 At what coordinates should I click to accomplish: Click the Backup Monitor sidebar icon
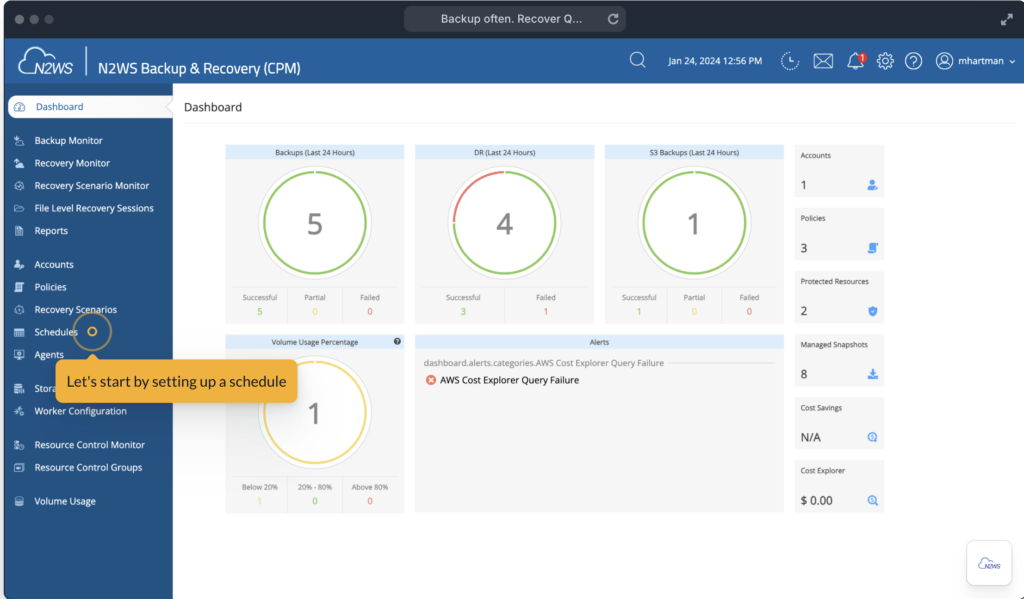pos(19,140)
